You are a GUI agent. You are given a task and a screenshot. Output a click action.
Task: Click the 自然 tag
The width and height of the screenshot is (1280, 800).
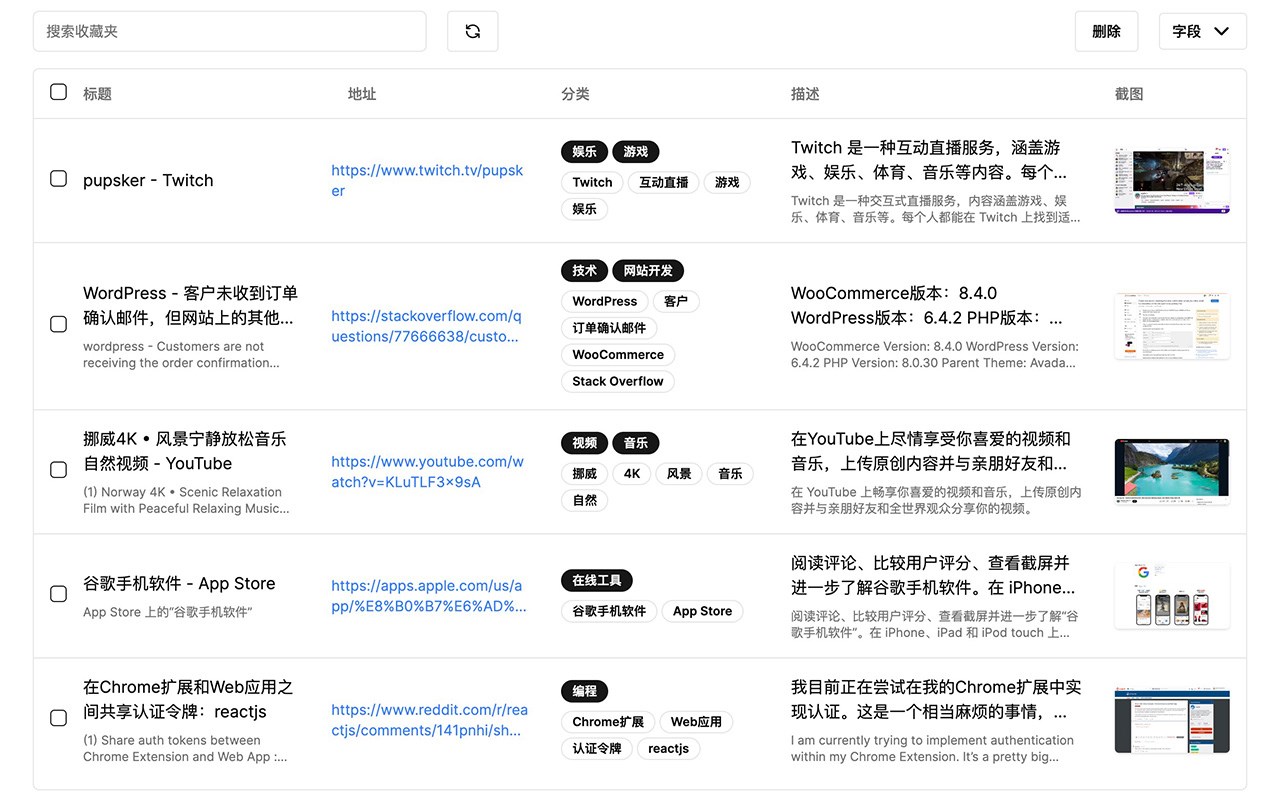[584, 501]
